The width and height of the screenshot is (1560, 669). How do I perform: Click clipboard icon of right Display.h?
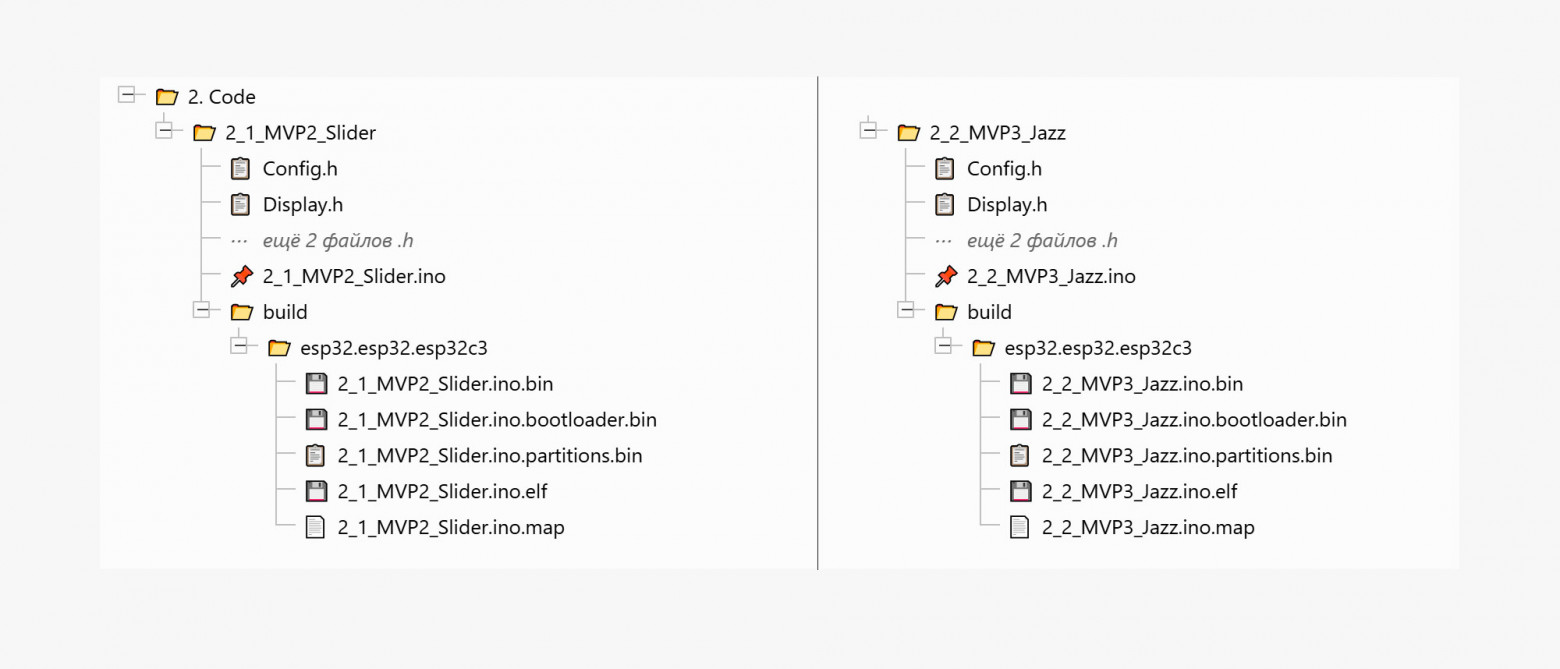coord(944,205)
